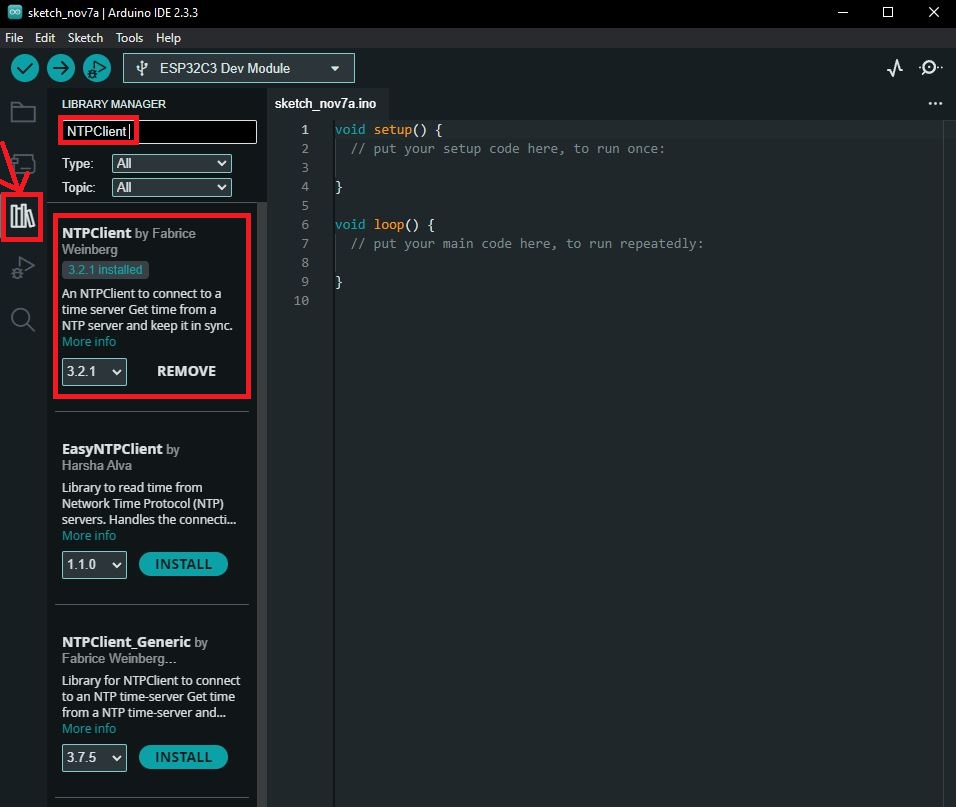
Task: Open the Sketchbook folder panel
Action: 23,112
